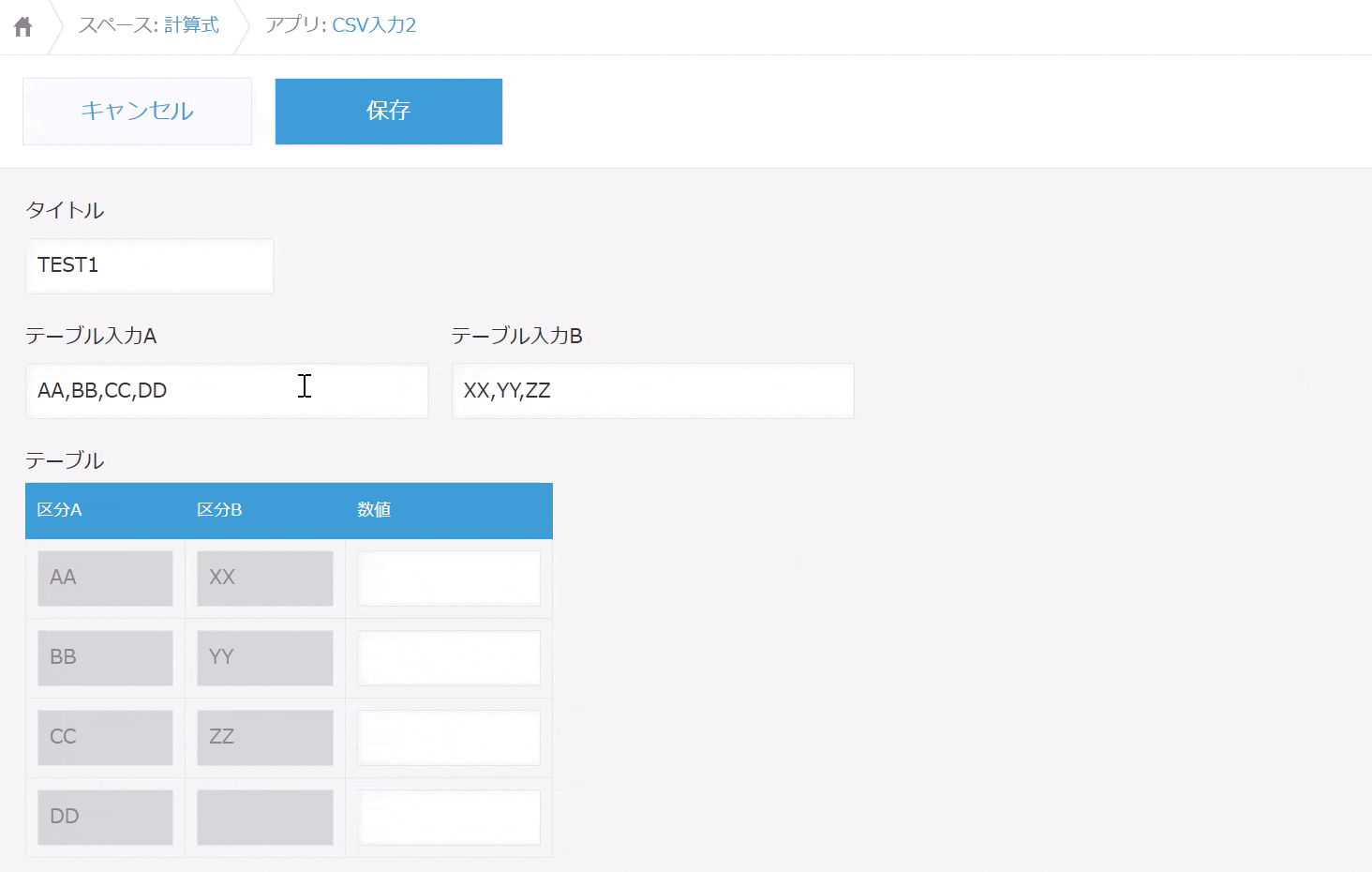The height and width of the screenshot is (872, 1372).
Task: Click the 数値 field in the AA row
Action: coord(449,579)
